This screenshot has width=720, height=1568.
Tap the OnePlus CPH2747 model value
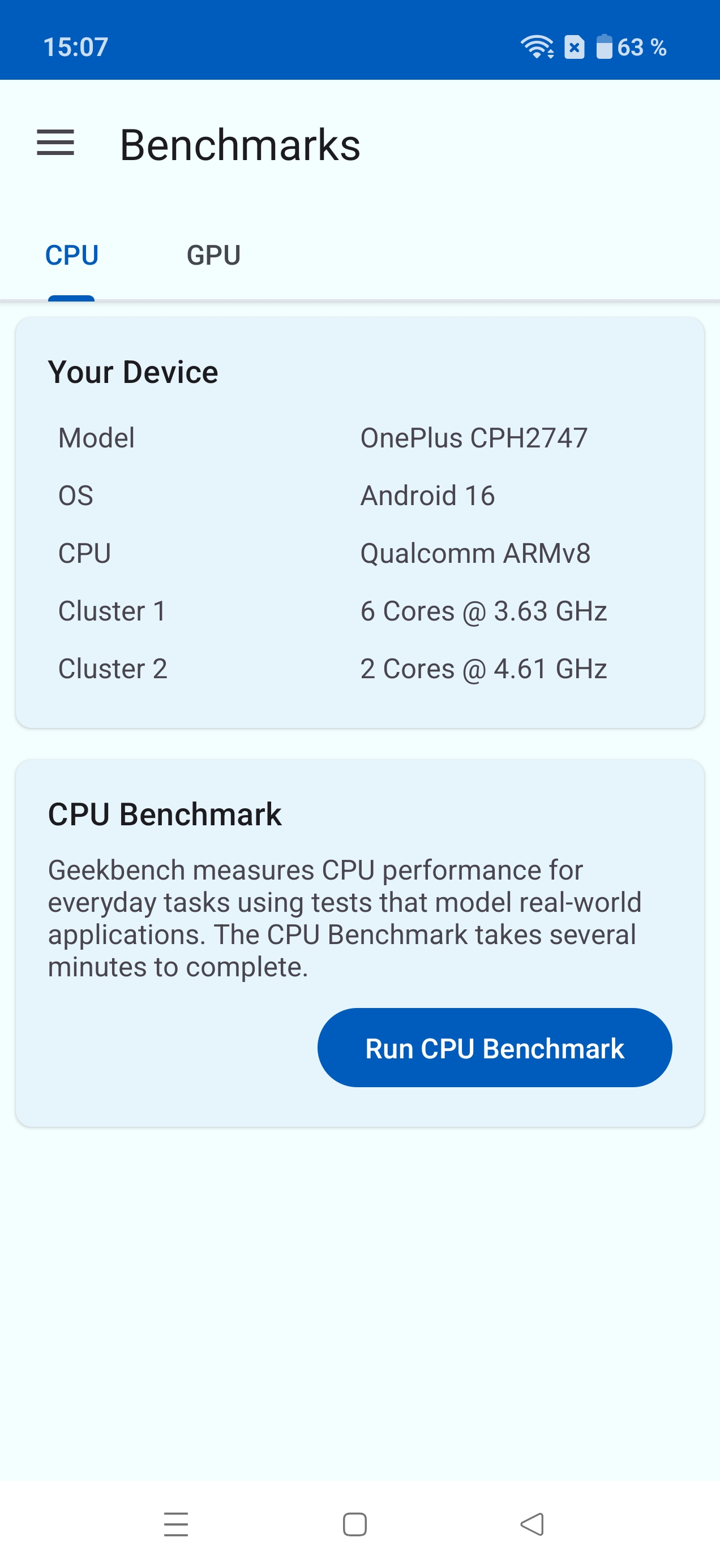pyautogui.click(x=474, y=438)
